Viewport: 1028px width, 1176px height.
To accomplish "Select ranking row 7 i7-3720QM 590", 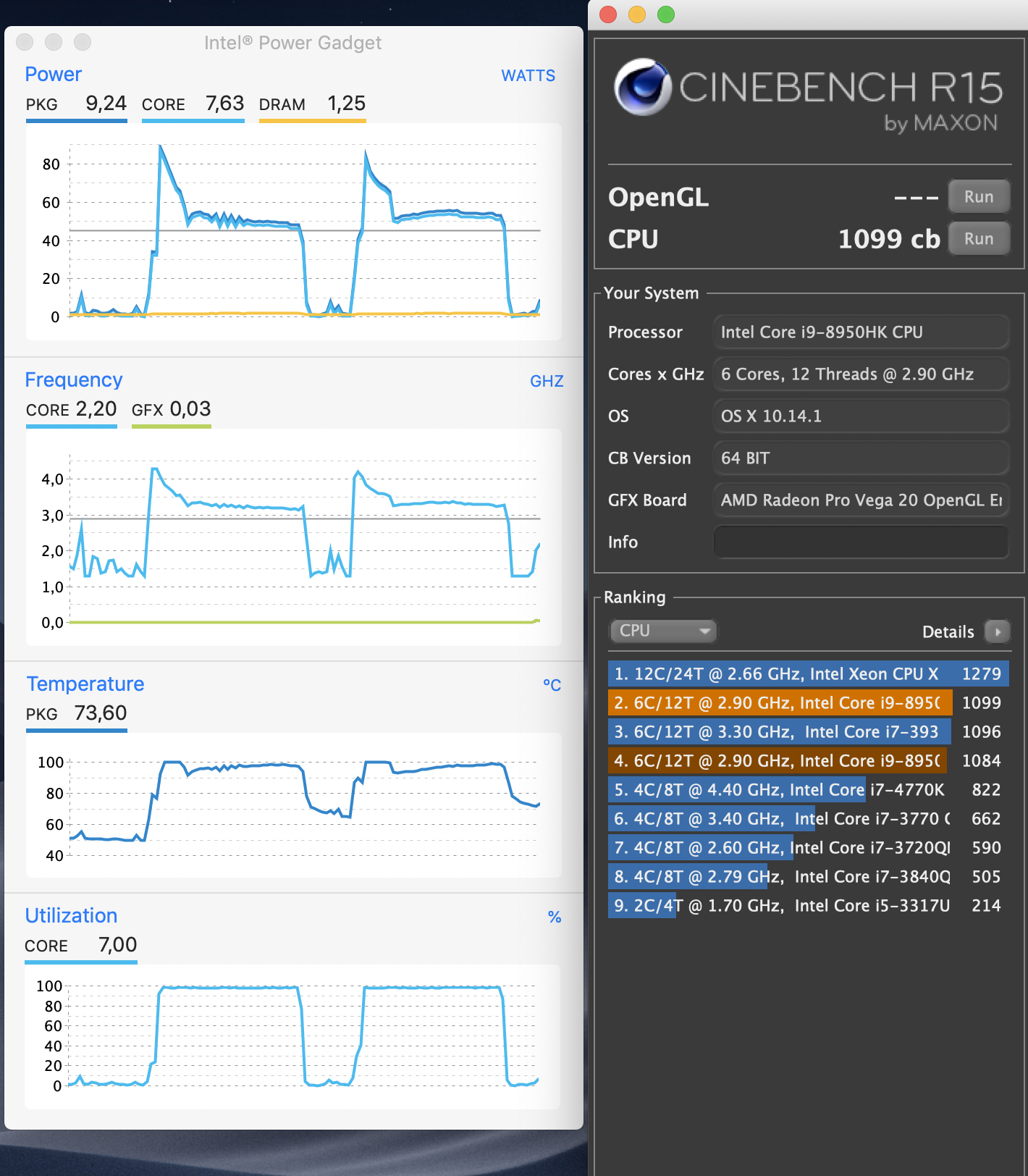I will [x=808, y=847].
